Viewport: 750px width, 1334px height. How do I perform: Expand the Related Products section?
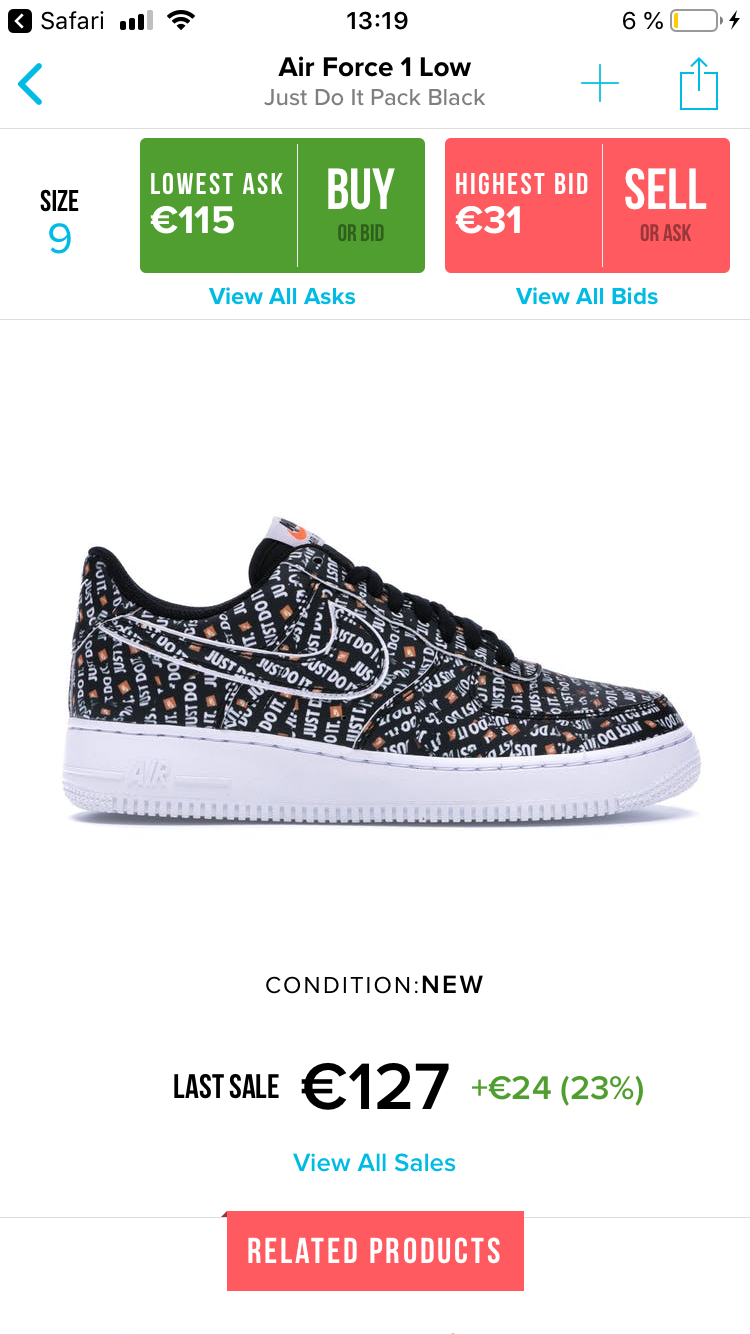[x=375, y=1251]
